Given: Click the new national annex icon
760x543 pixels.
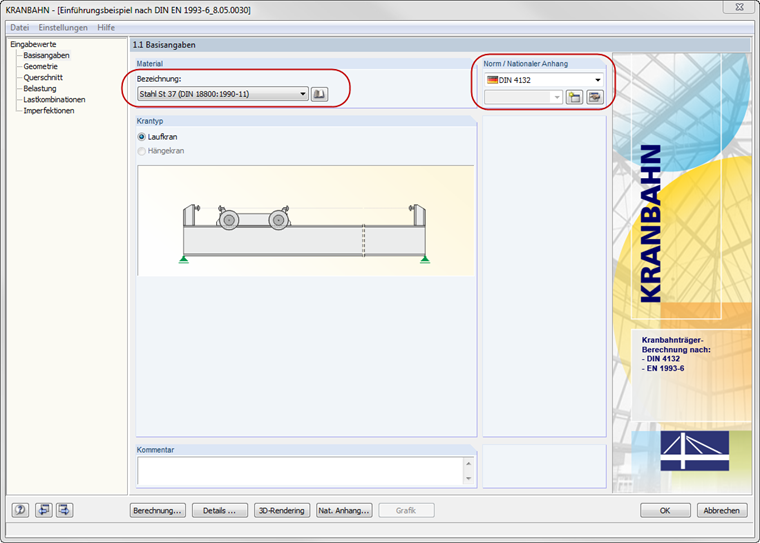Looking at the screenshot, I should point(574,97).
